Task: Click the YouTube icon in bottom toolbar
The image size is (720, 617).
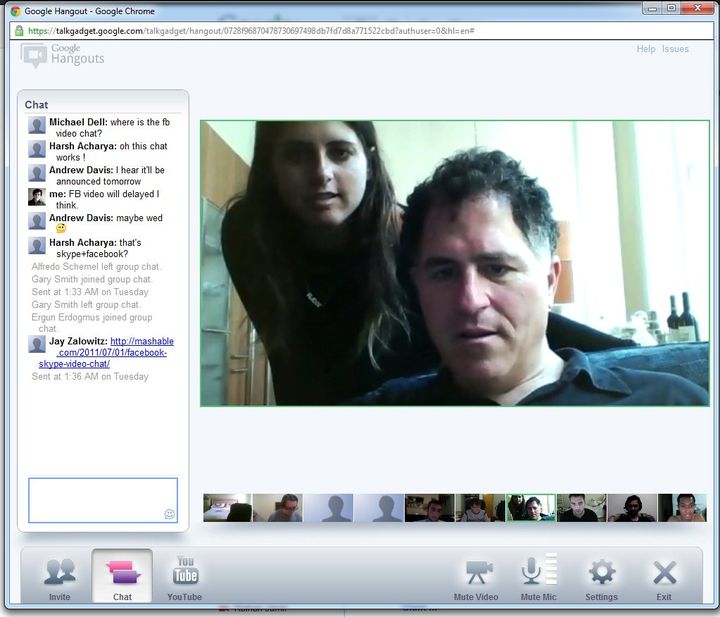Action: point(185,573)
